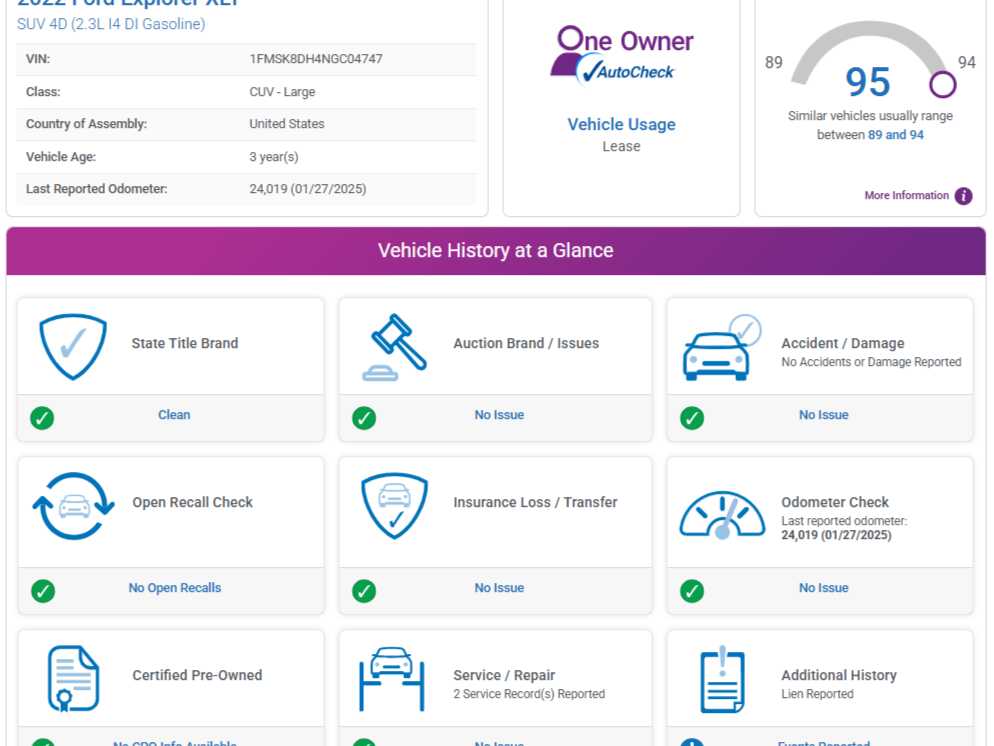994x746 pixels.
Task: Click the Open Recall Check circular arrows icon
Action: pos(74,506)
